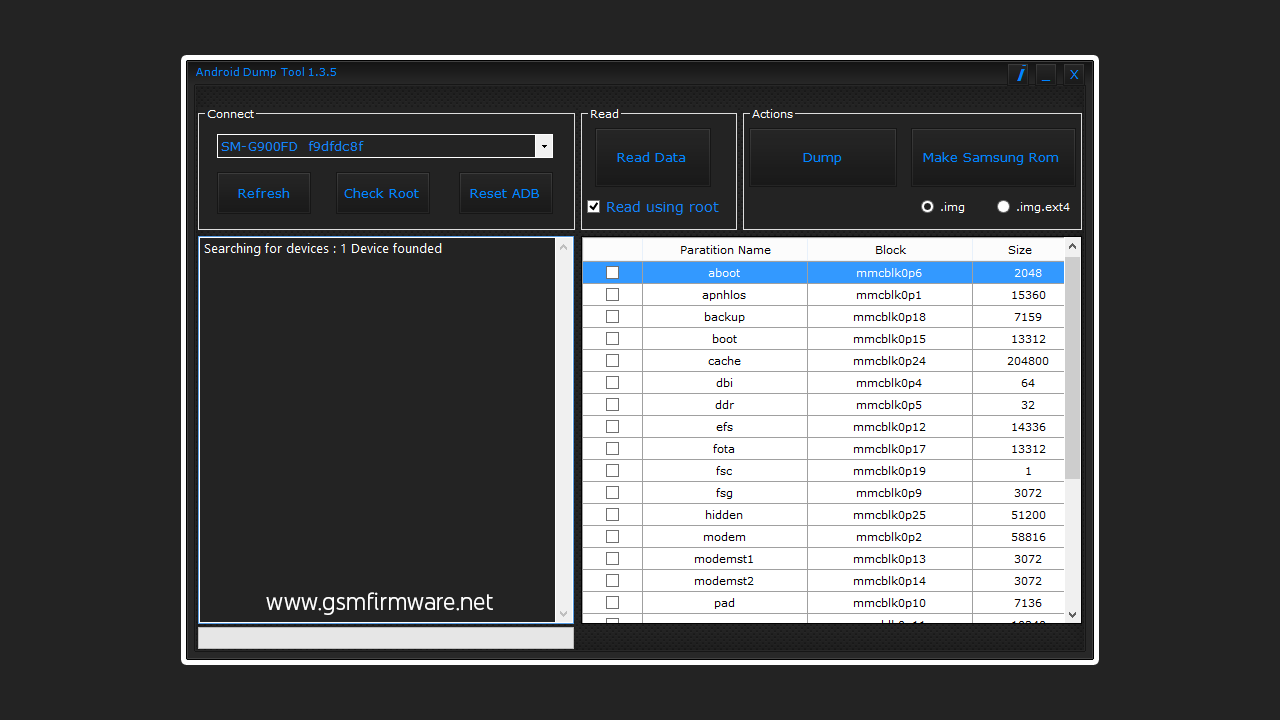Select the .img output format
This screenshot has width=1280, height=720.
tap(927, 206)
